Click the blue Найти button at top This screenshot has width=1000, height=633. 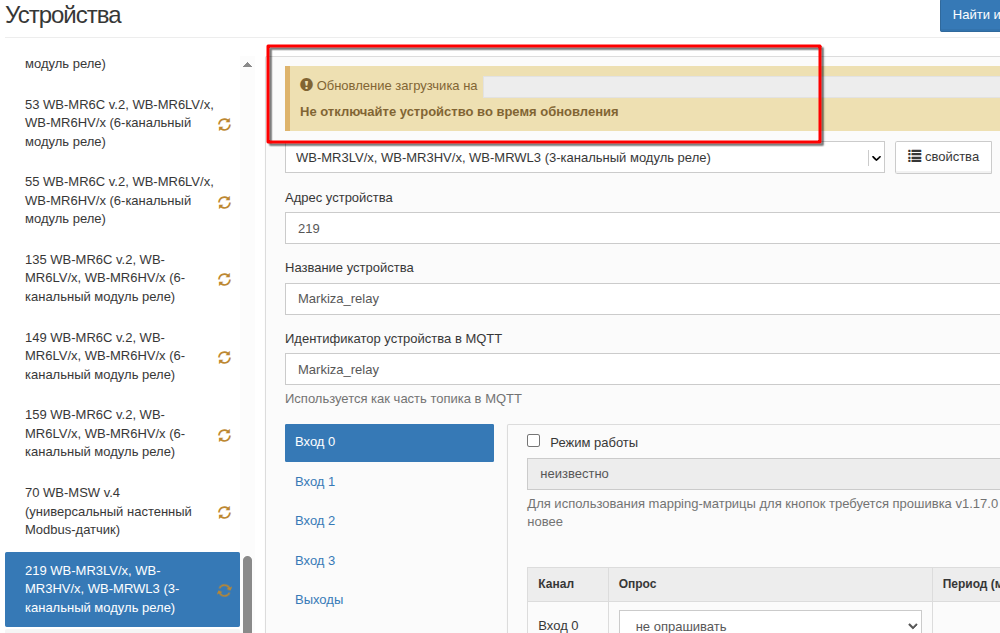click(x=969, y=15)
